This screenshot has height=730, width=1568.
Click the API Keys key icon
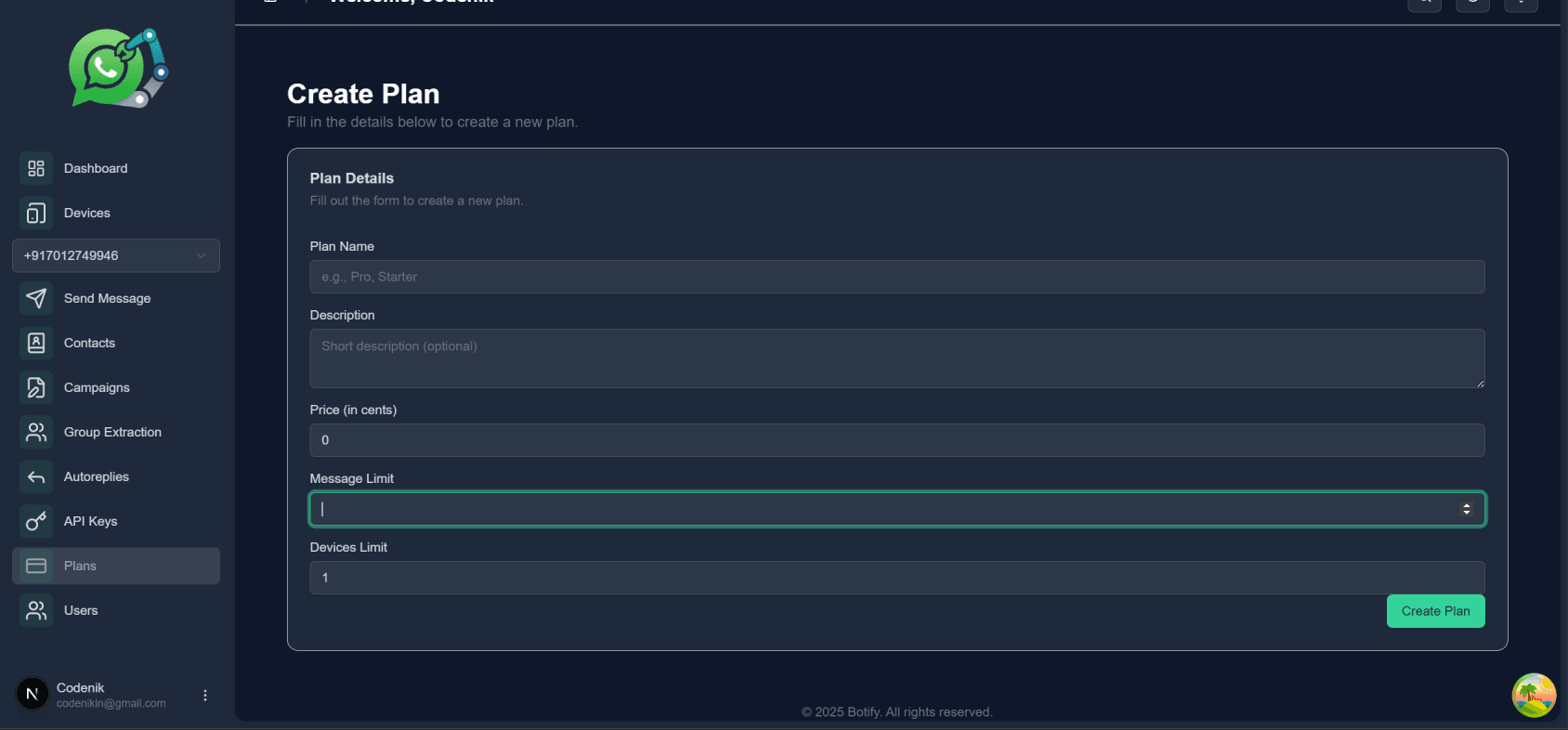(x=36, y=521)
